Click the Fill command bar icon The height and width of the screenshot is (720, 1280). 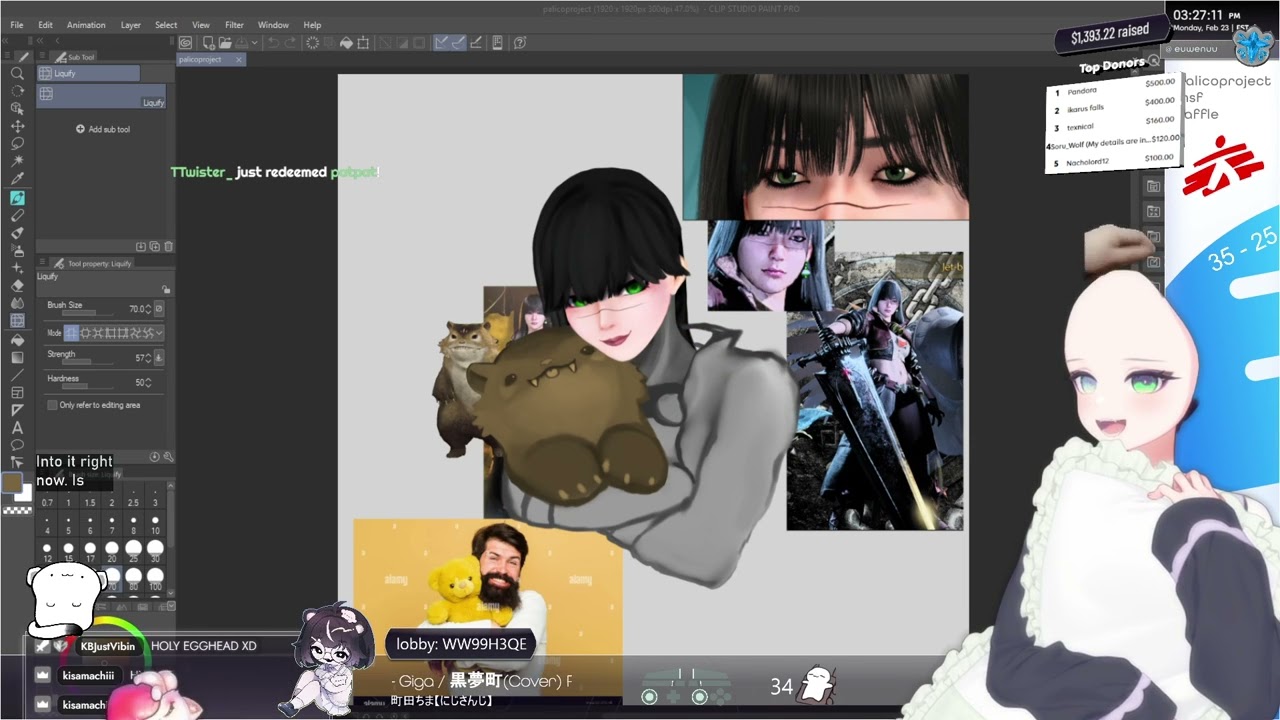(346, 43)
